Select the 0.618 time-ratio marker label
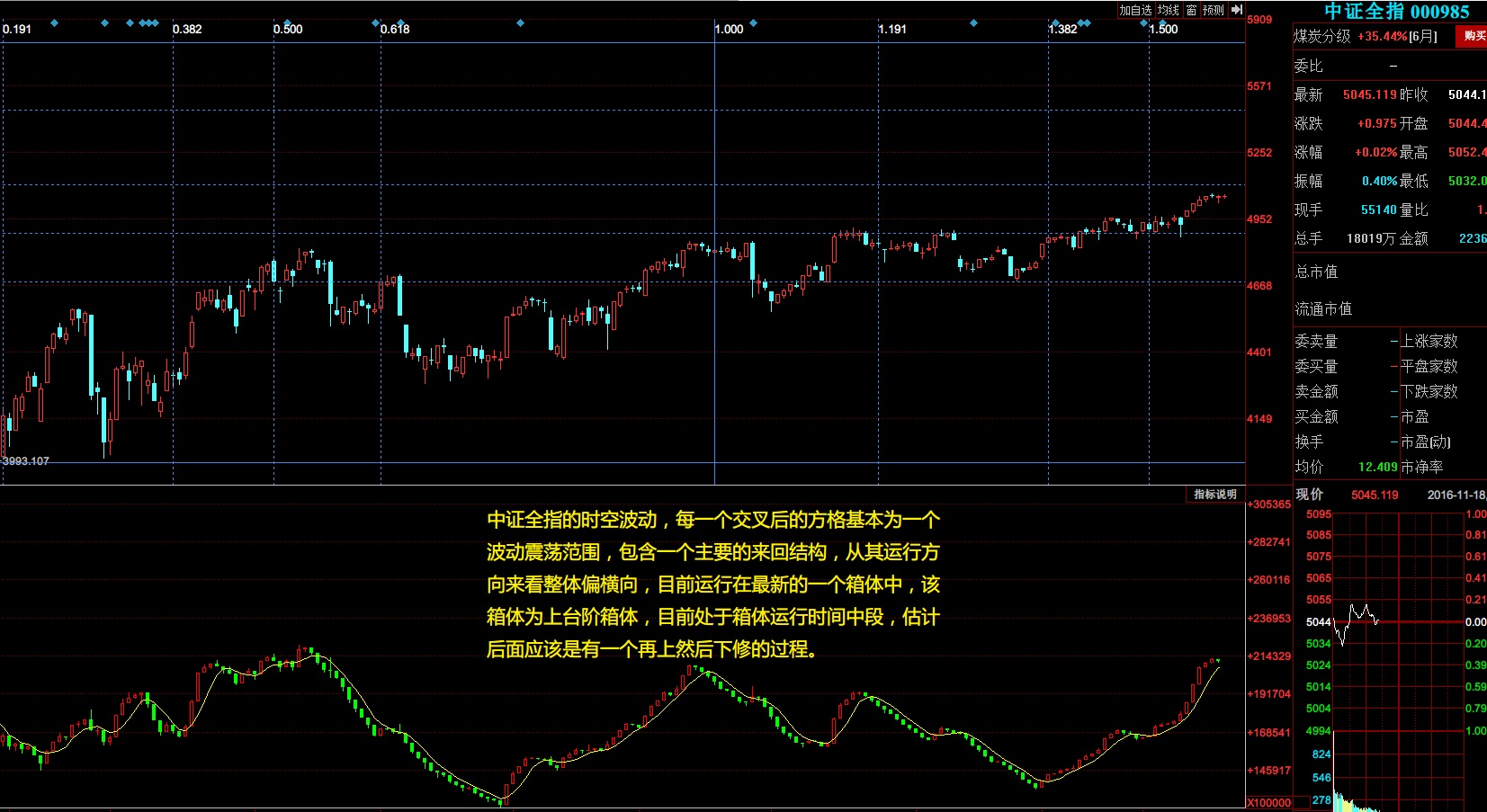Image resolution: width=1487 pixels, height=812 pixels. 395,29
